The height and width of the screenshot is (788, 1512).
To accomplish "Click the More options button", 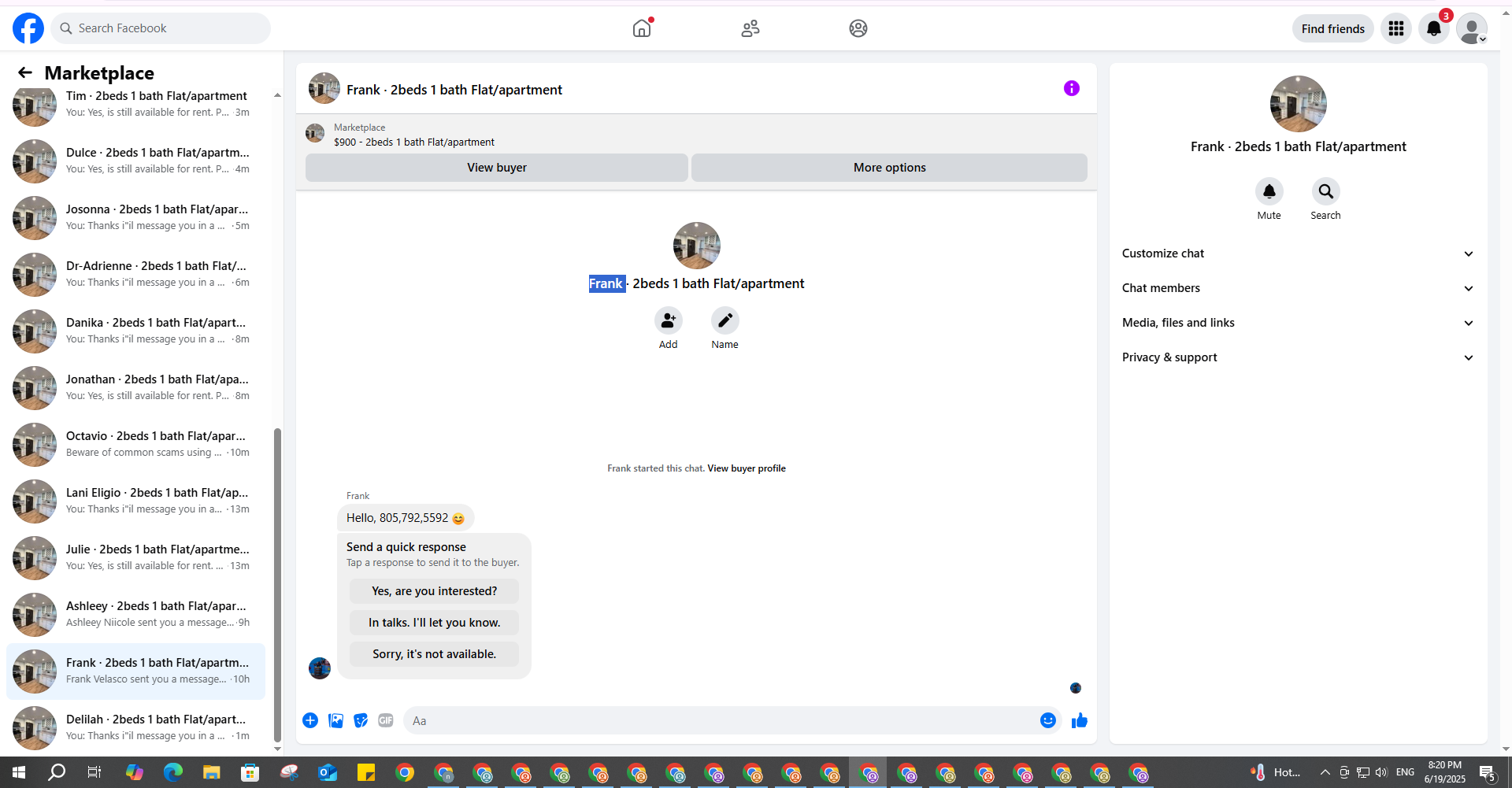I will click(890, 168).
